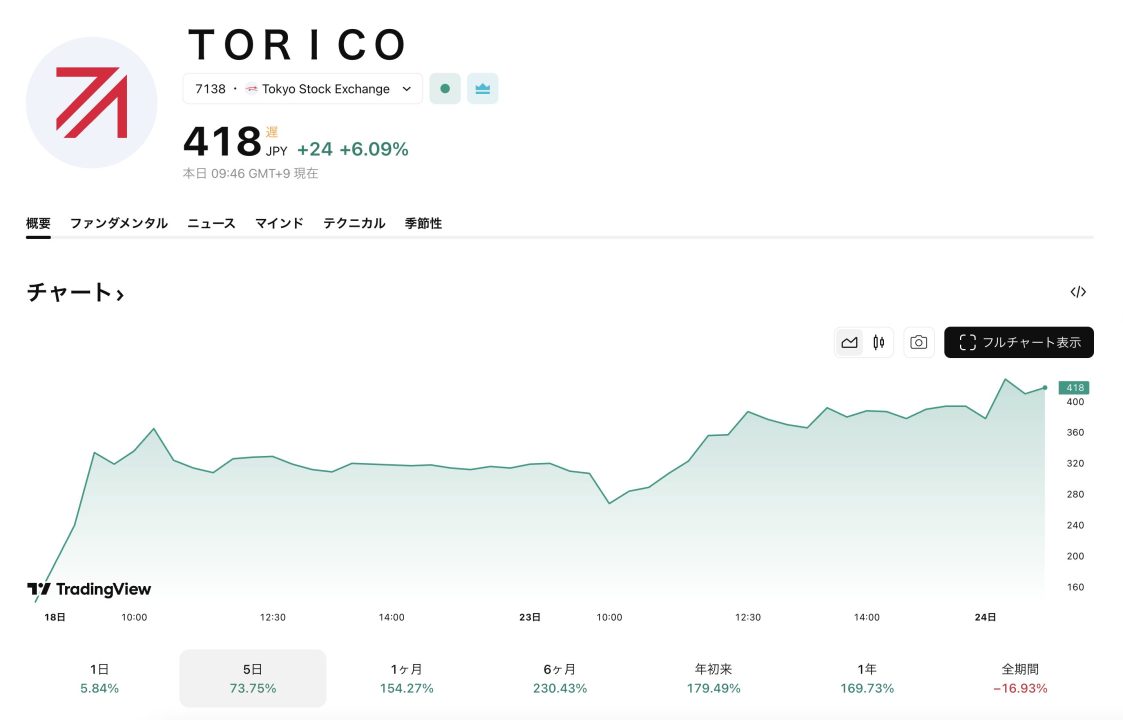Viewport: 1123px width, 720px height.
Task: Select the 1ヶ月 time range
Action: click(406, 678)
